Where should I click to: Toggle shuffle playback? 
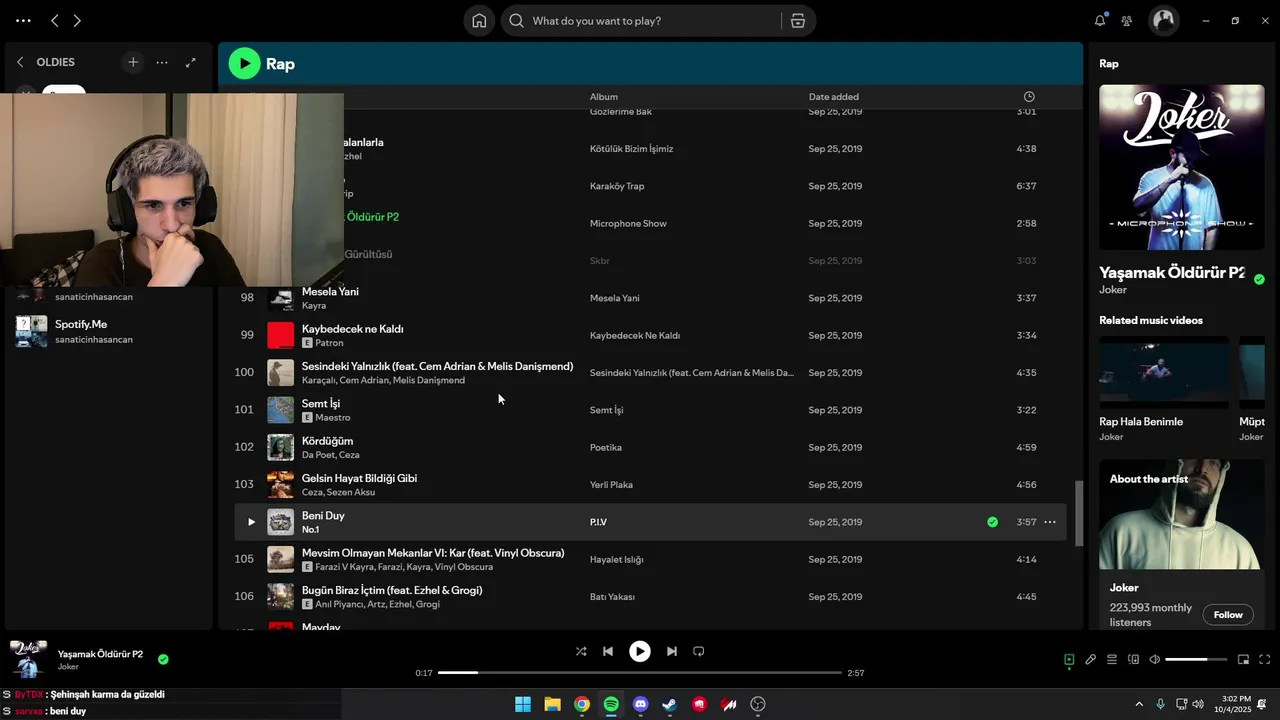(581, 651)
